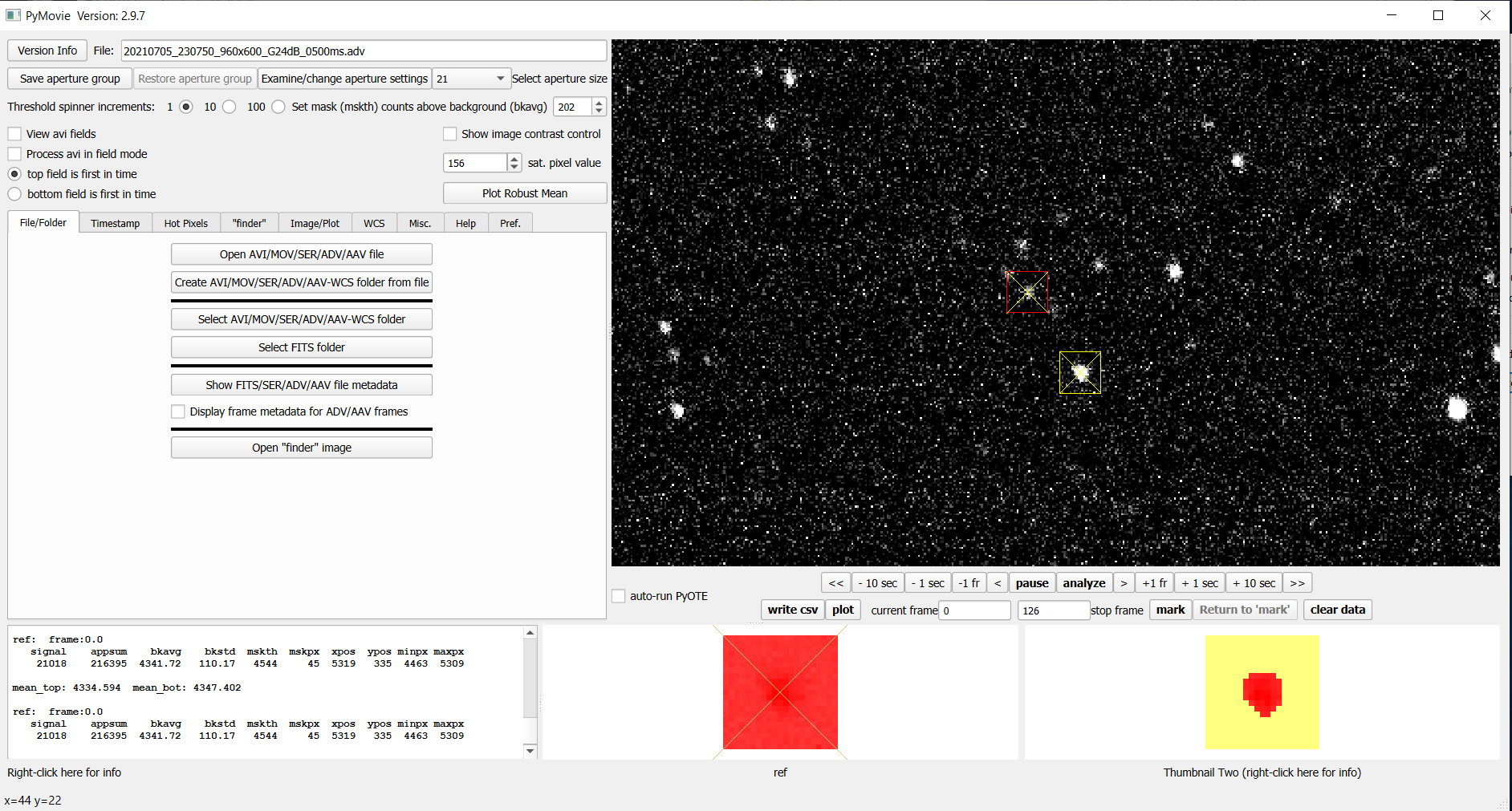Click the red ref aperture in image
The image size is (1512, 811).
tap(1027, 292)
